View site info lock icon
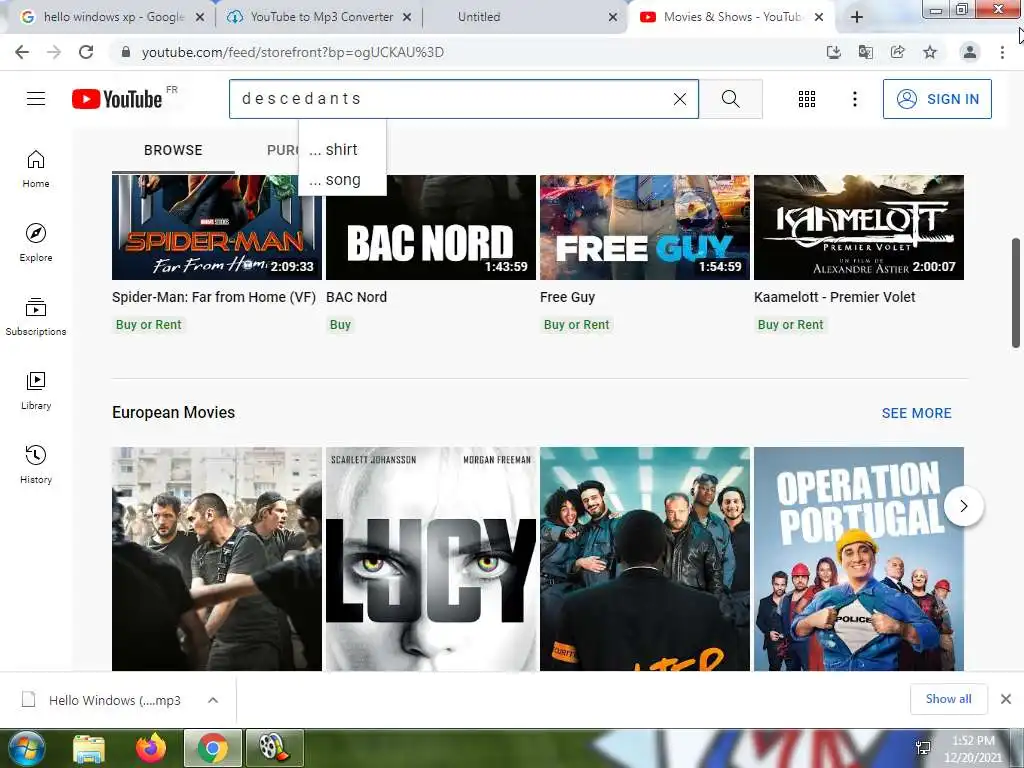This screenshot has height=768, width=1024. point(126,52)
